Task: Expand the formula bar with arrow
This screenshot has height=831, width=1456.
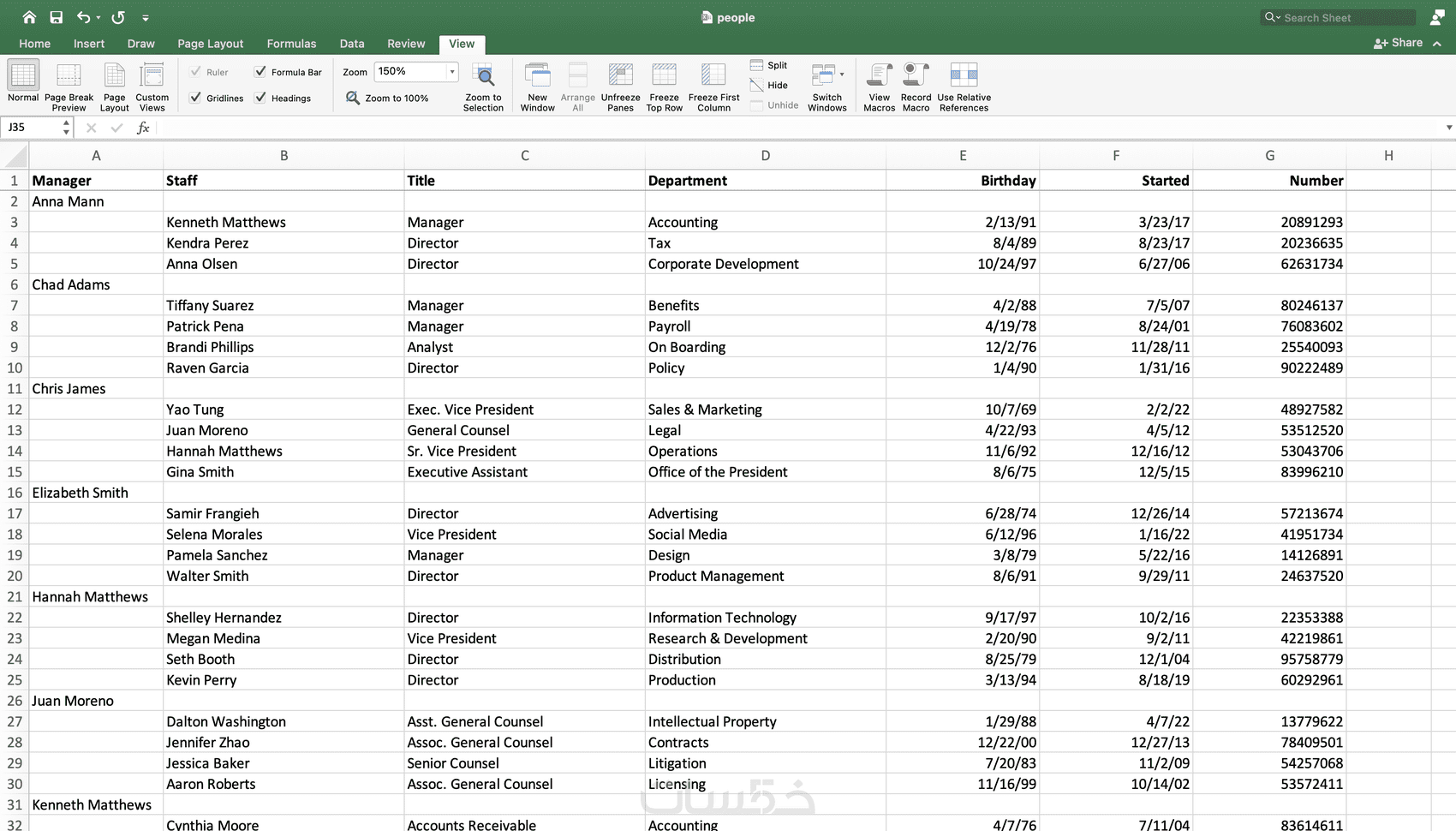Action: [x=1448, y=128]
